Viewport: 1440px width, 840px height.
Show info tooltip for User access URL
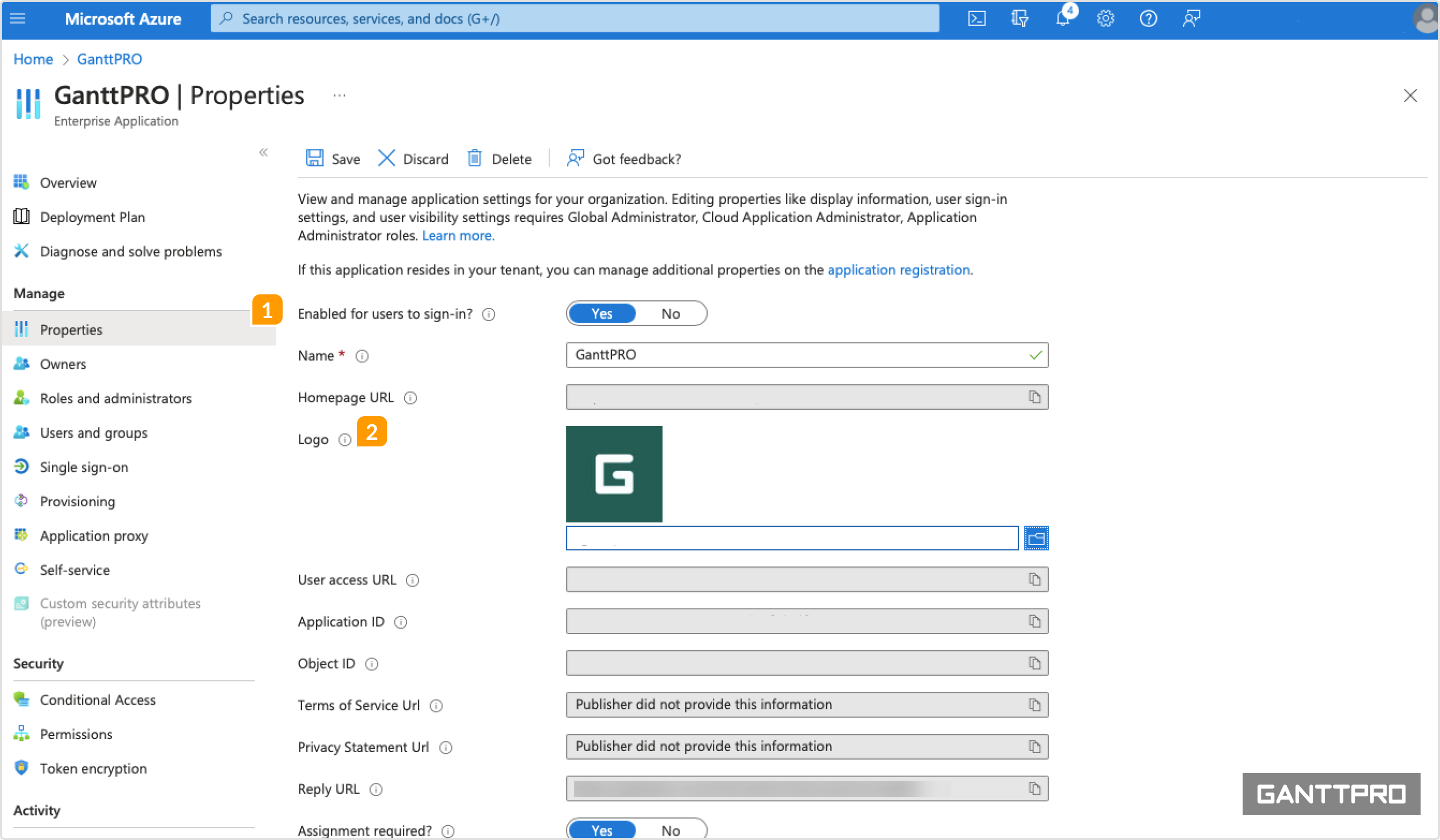pyautogui.click(x=413, y=581)
